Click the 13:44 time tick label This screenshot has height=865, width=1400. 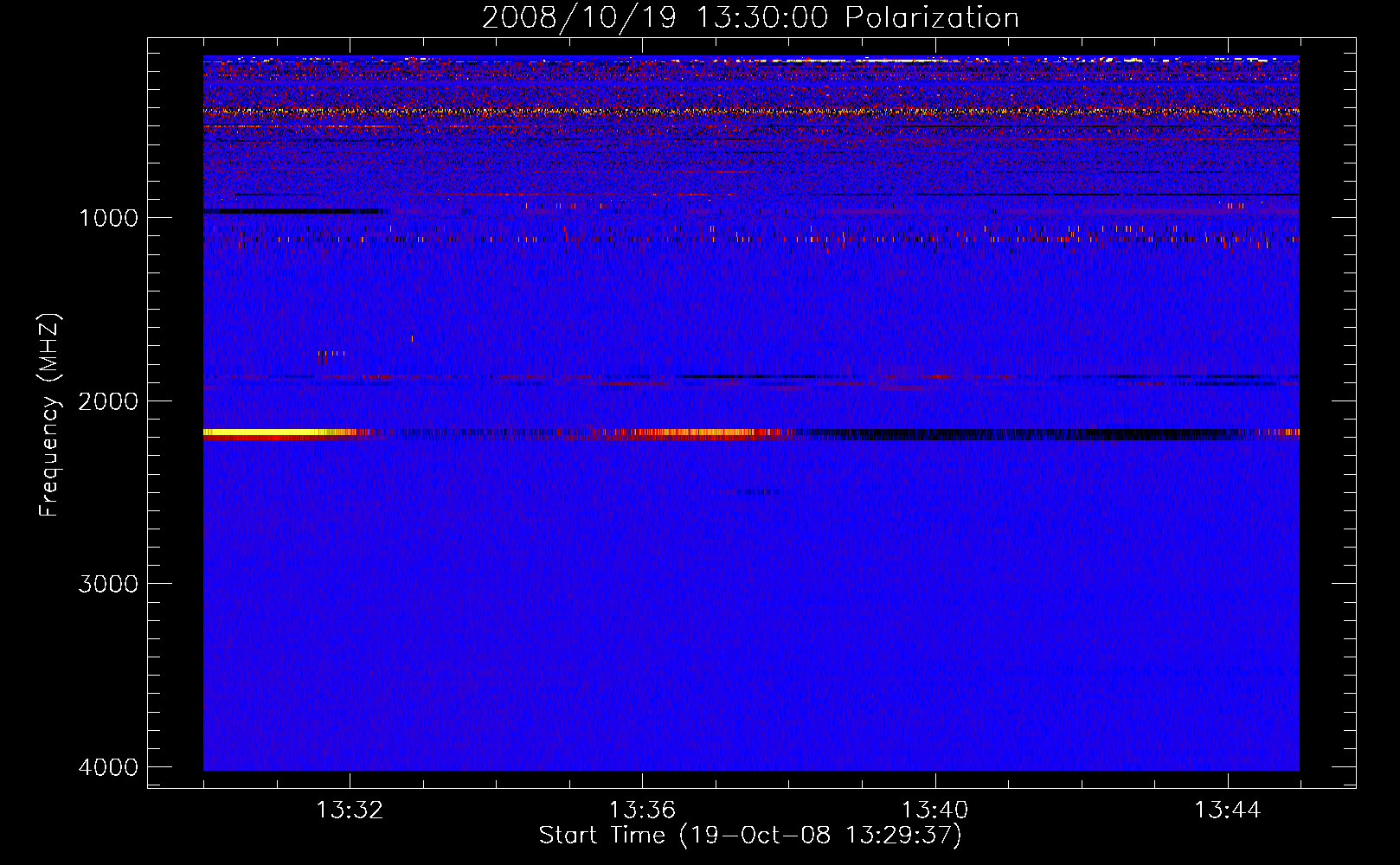click(1228, 811)
